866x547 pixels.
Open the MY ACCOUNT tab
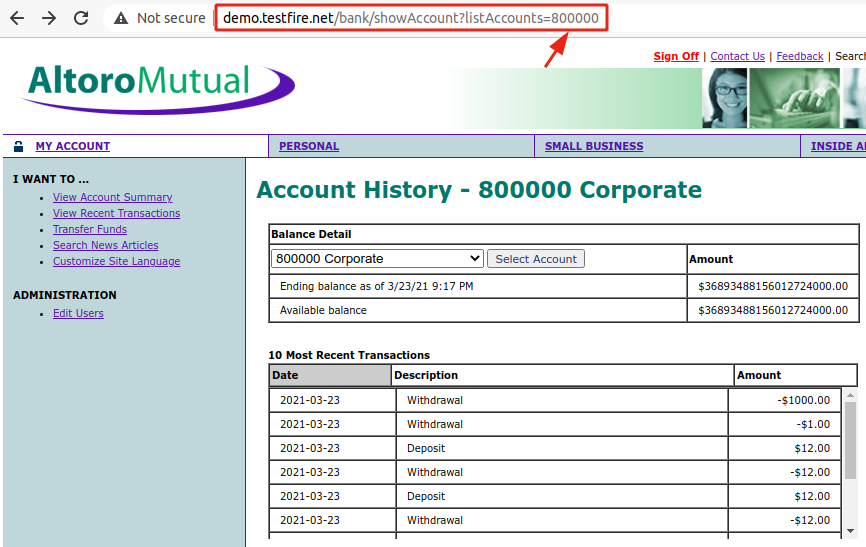(73, 146)
